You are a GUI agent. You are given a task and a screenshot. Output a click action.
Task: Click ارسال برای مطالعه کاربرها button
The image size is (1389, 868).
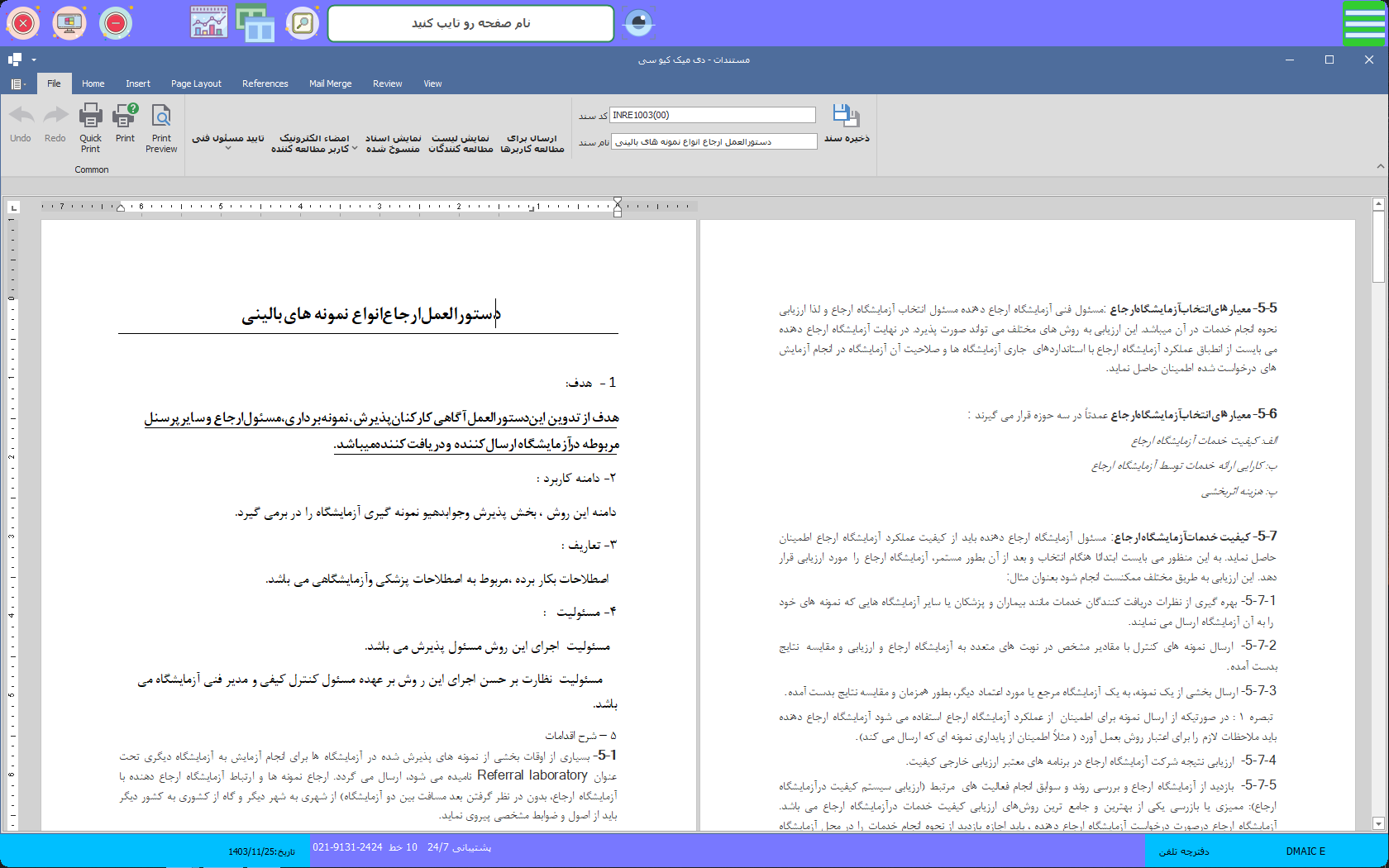532,143
